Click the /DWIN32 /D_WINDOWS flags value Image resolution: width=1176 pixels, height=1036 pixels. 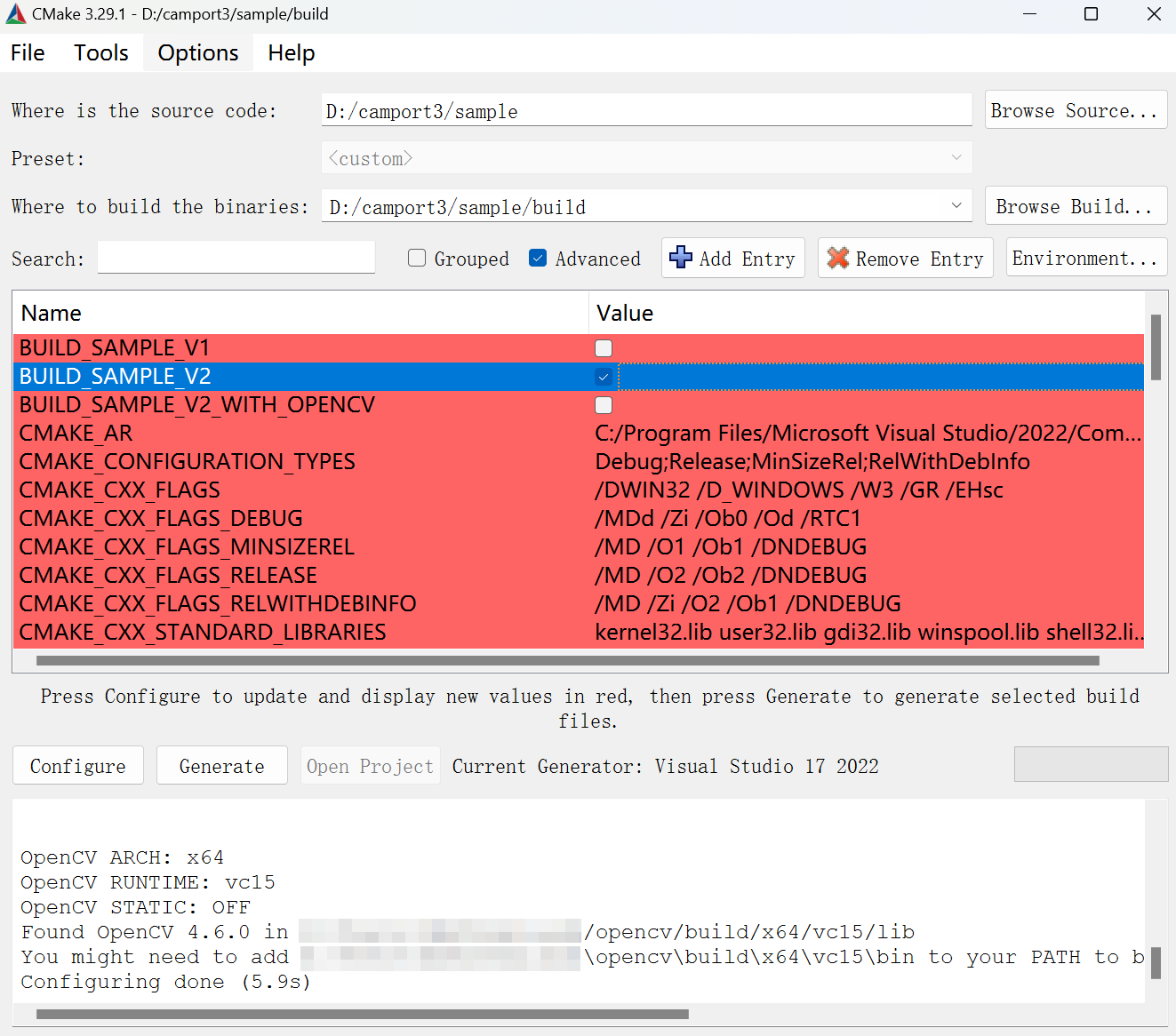point(799,490)
